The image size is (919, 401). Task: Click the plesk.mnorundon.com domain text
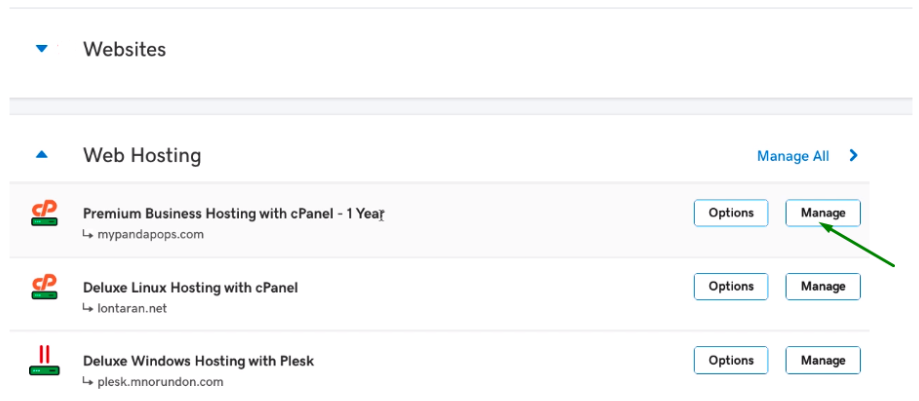(x=161, y=382)
